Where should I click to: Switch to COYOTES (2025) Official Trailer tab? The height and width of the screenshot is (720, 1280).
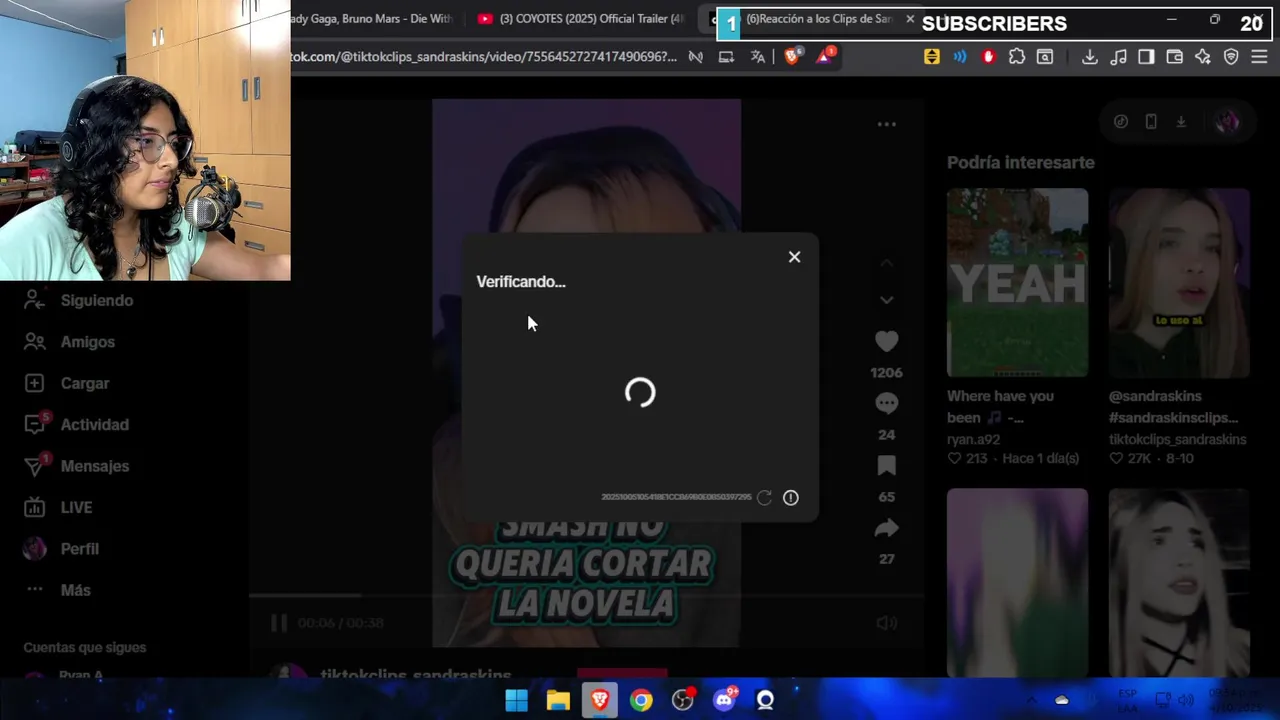point(583,19)
